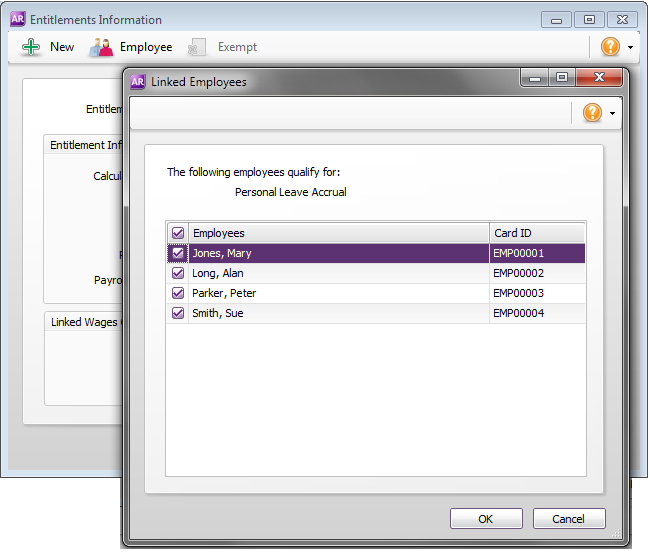Expand the Linked Employees help dropdown arrow
The image size is (650, 554).
point(612,114)
